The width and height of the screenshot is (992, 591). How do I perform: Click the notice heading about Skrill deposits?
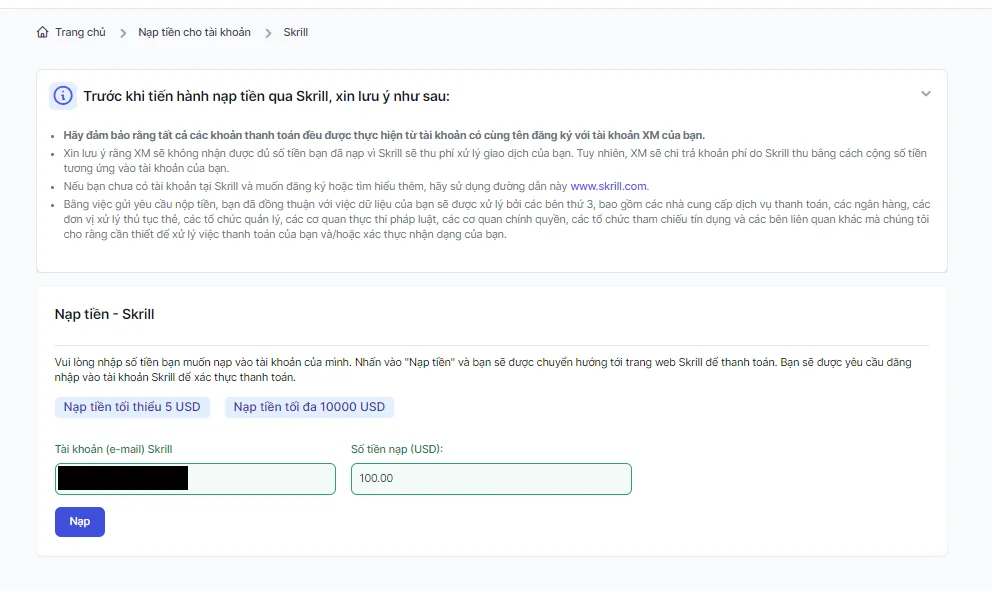tap(266, 96)
